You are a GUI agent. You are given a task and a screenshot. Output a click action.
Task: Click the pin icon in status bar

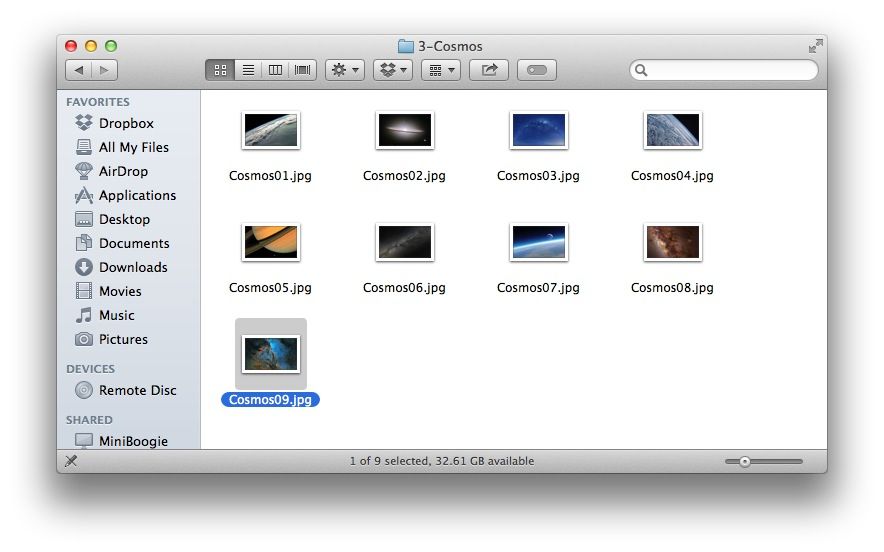[x=71, y=461]
